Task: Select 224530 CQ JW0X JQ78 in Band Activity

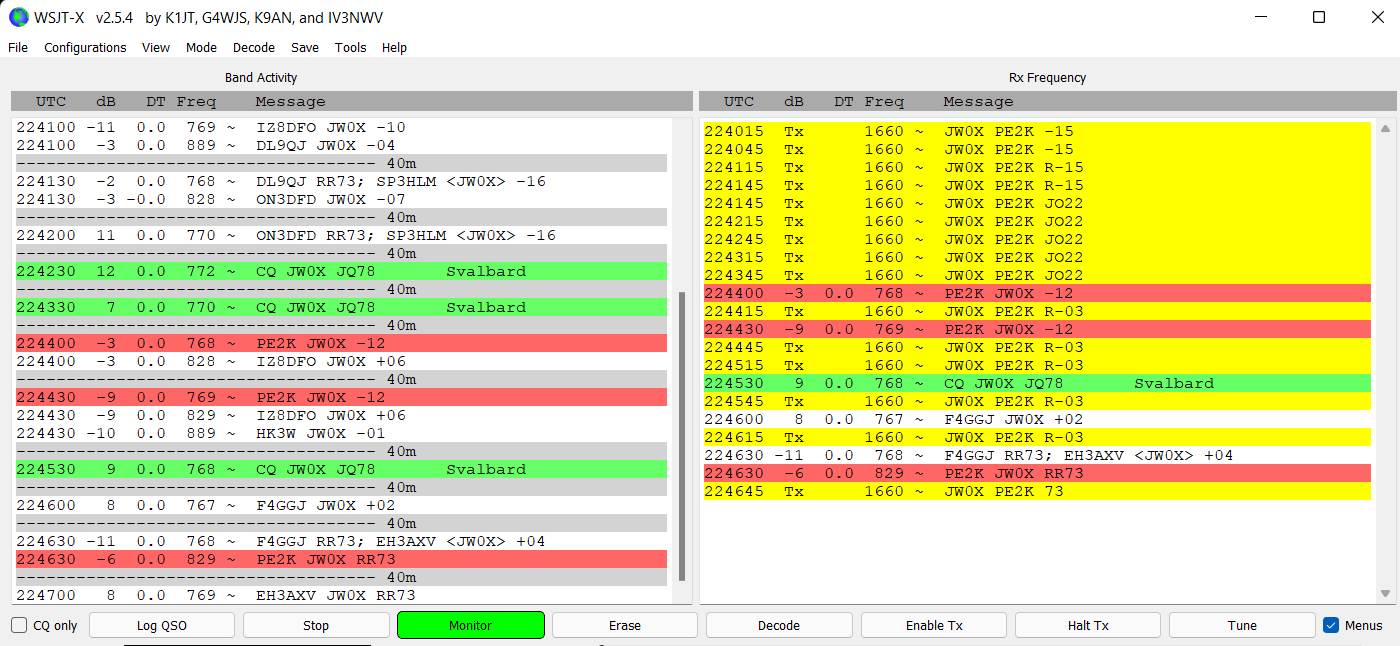Action: [341, 469]
